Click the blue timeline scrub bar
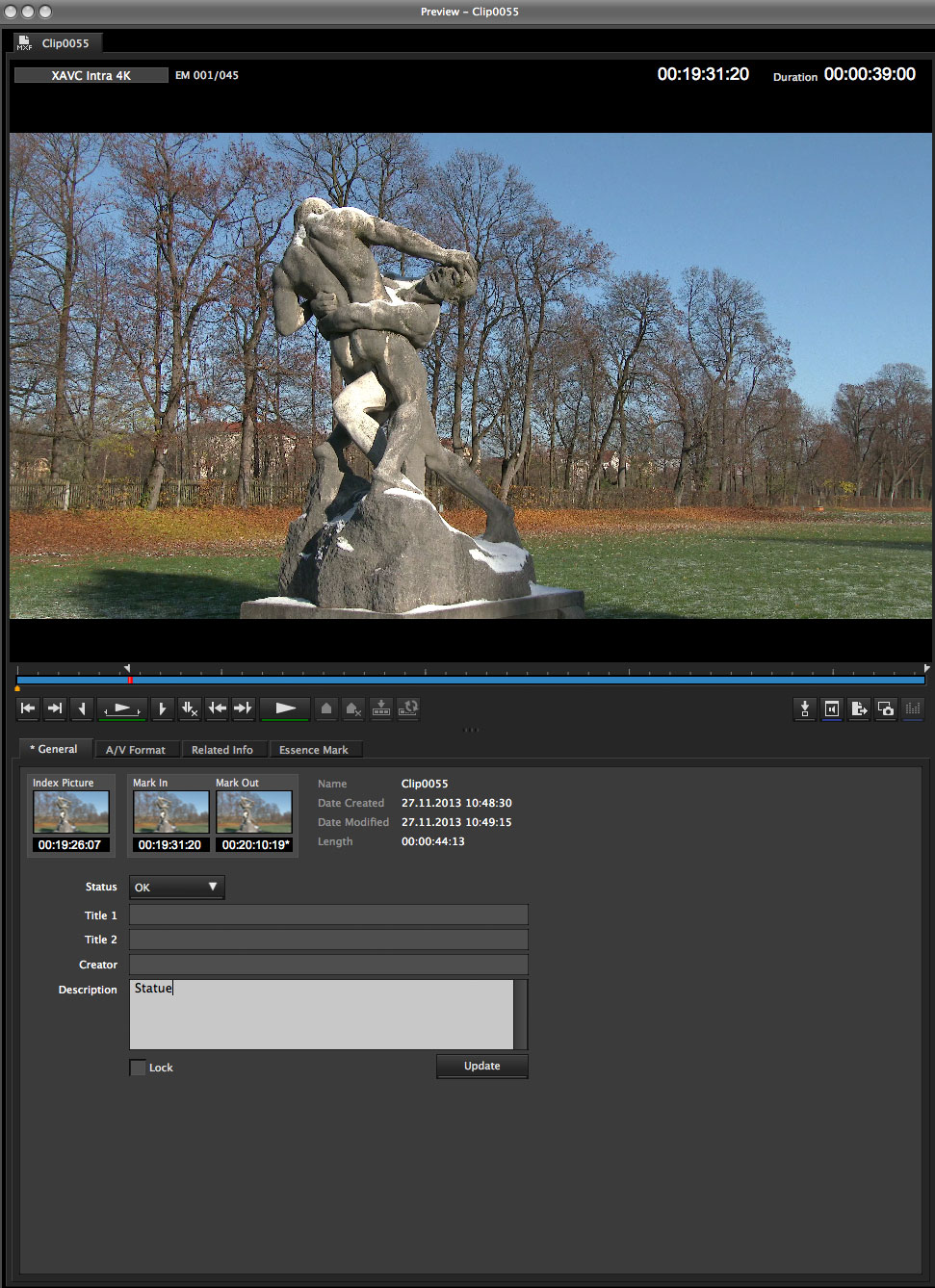Viewport: 935px width, 1288px height. click(x=470, y=680)
